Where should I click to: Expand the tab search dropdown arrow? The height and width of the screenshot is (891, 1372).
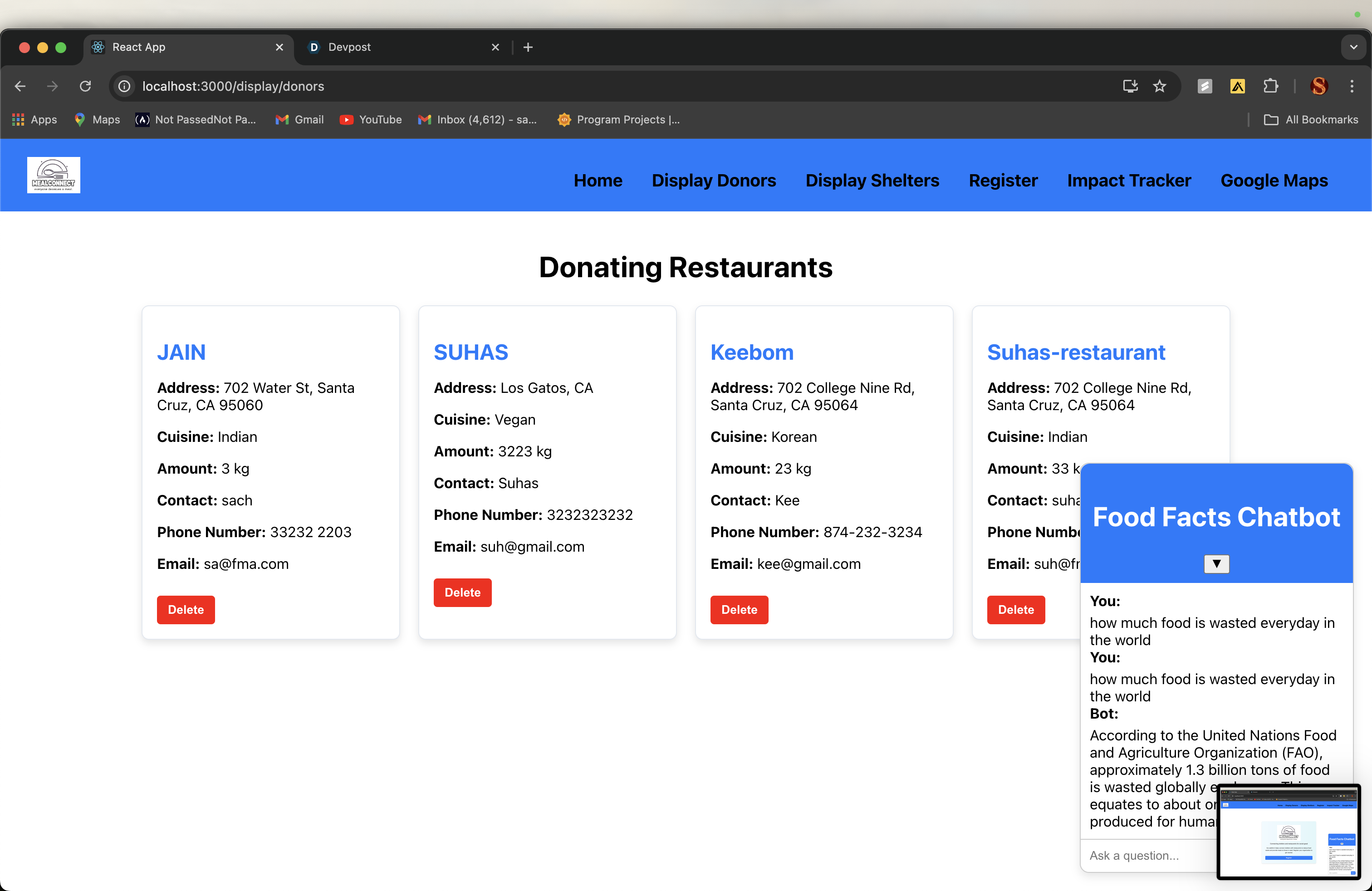pyautogui.click(x=1353, y=47)
